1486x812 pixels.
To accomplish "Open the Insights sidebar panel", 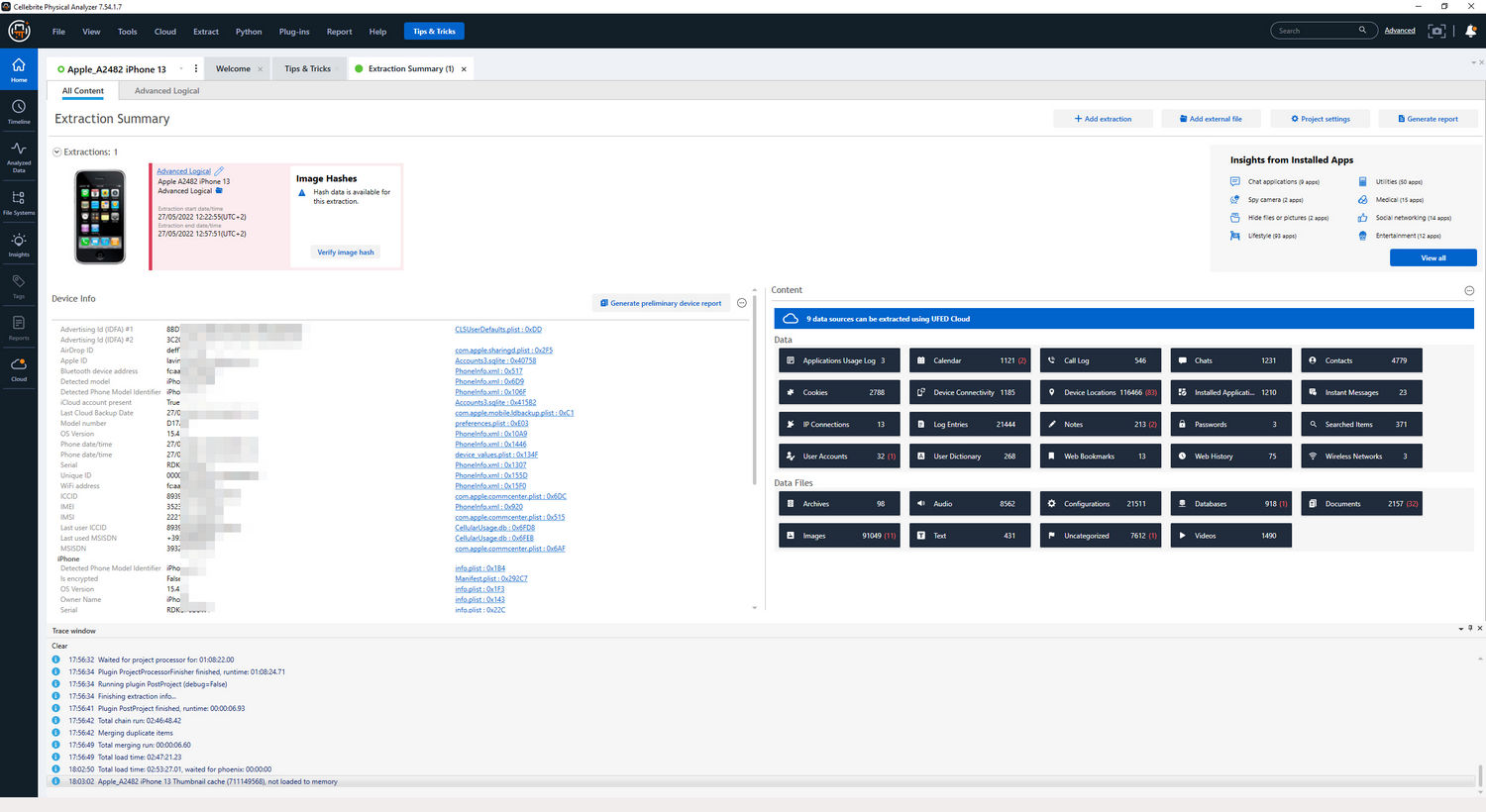I will [19, 245].
